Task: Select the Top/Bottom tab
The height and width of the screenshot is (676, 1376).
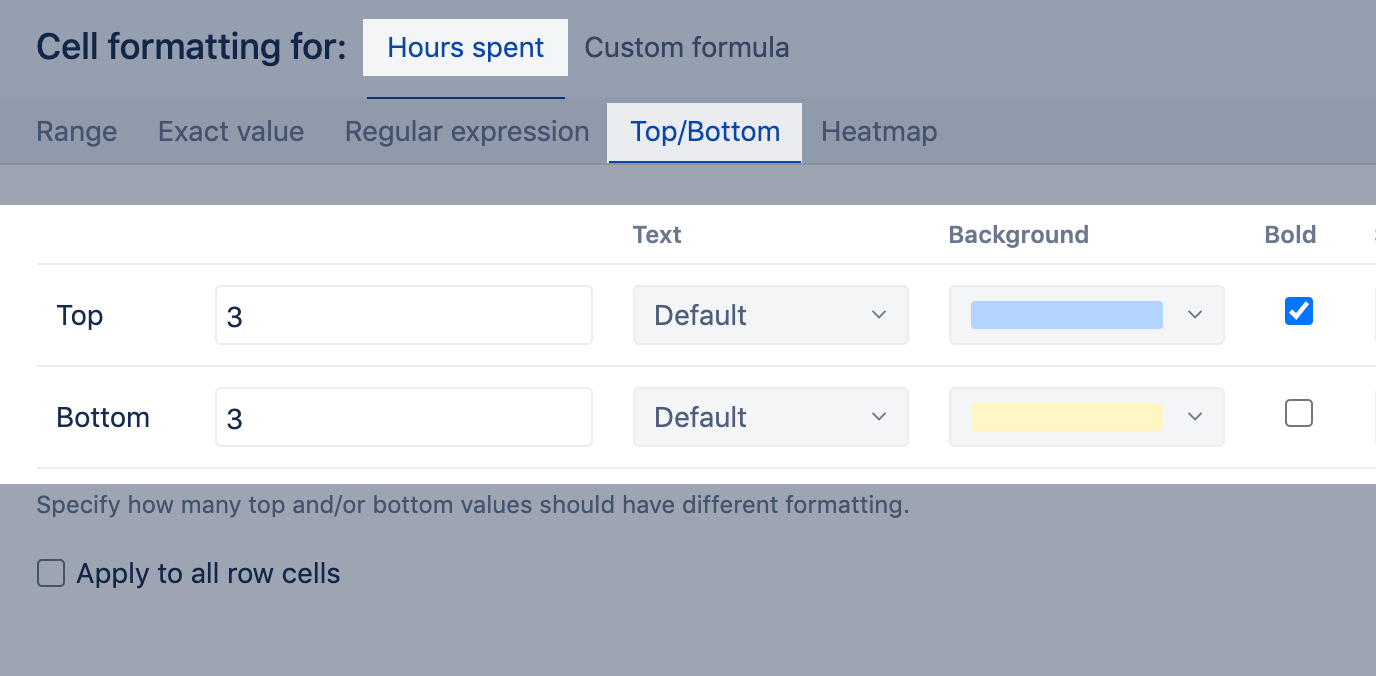Action: point(705,132)
